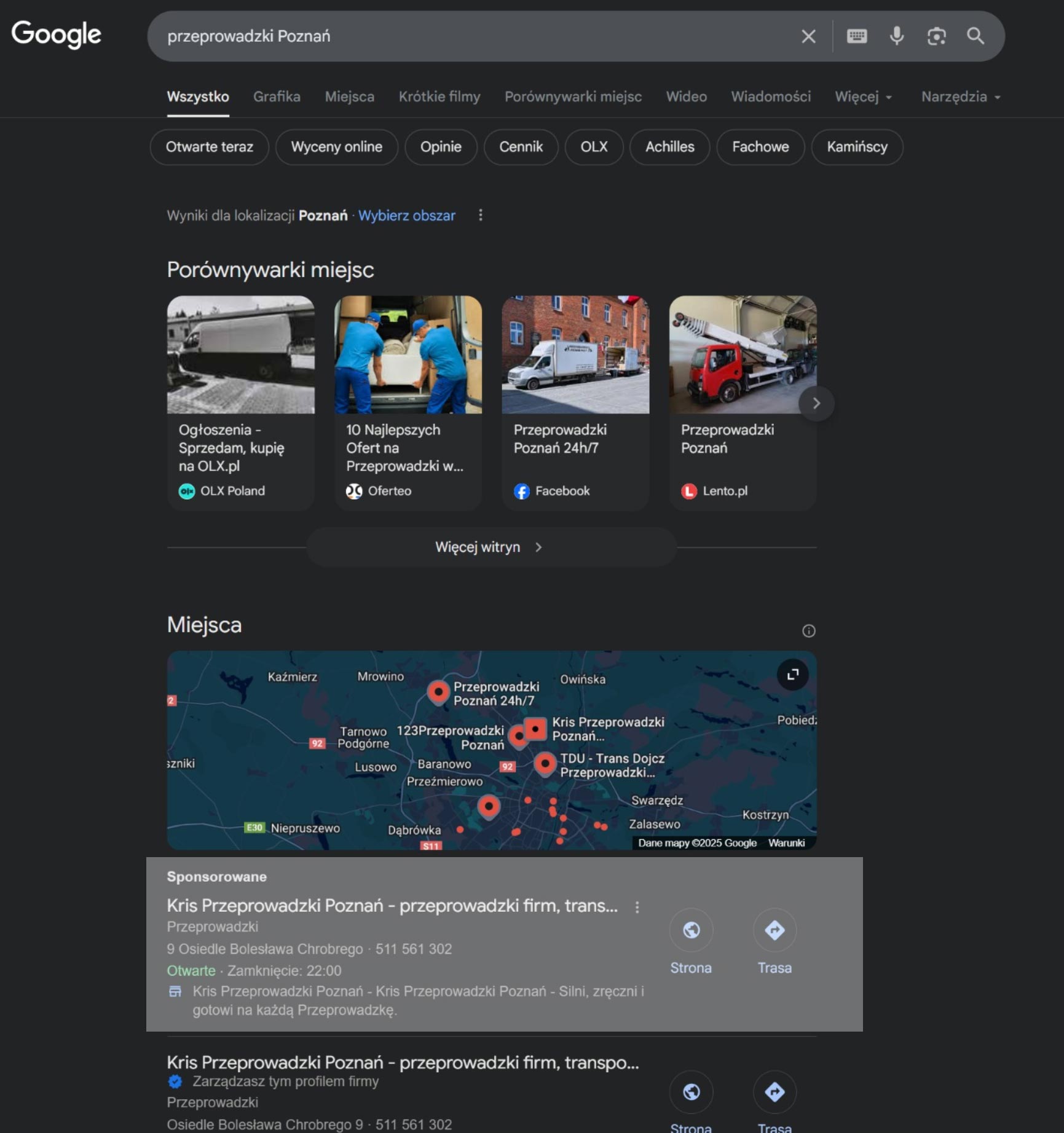Click the Wybierz obszar link

[406, 216]
